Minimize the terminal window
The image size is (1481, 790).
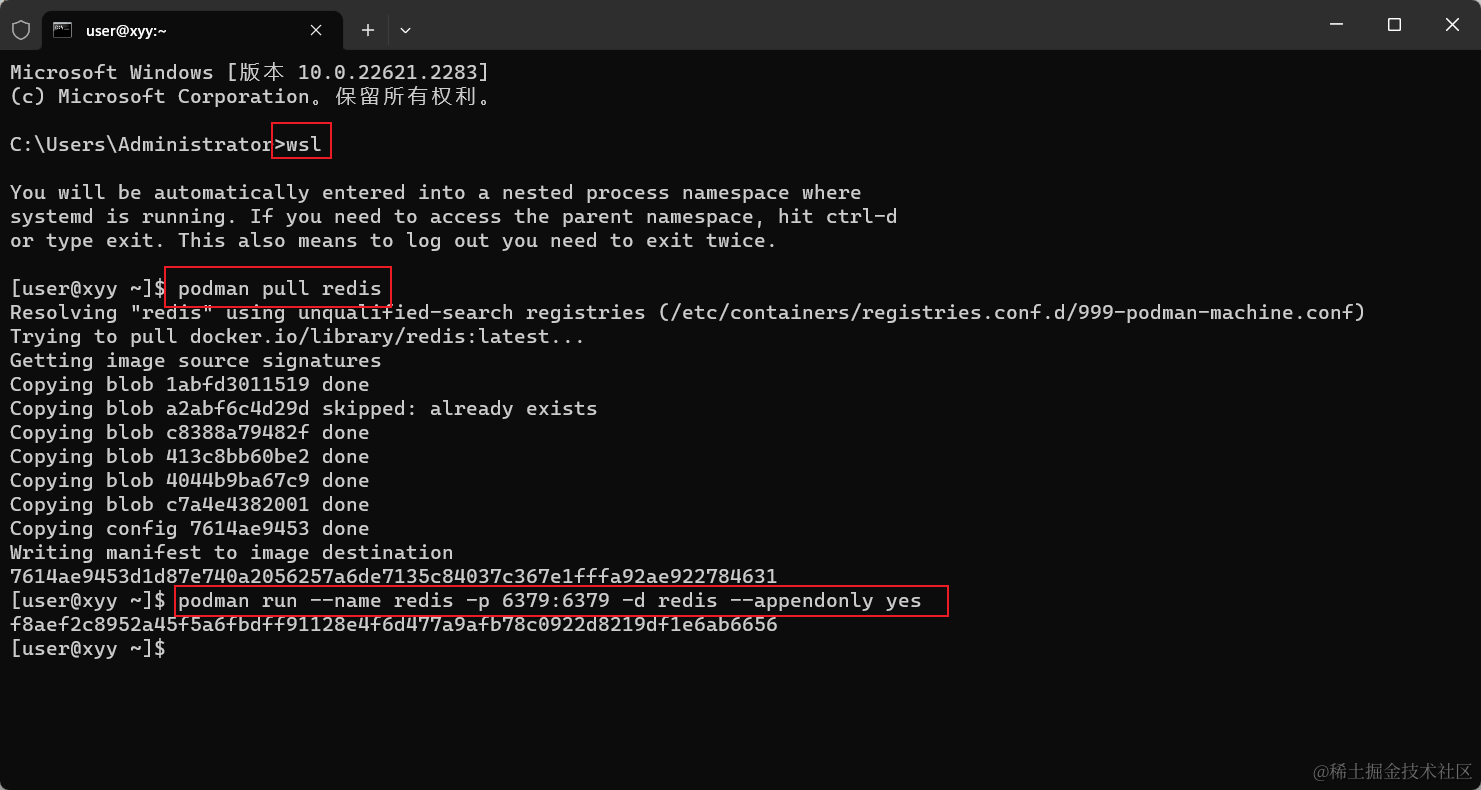[x=1336, y=25]
